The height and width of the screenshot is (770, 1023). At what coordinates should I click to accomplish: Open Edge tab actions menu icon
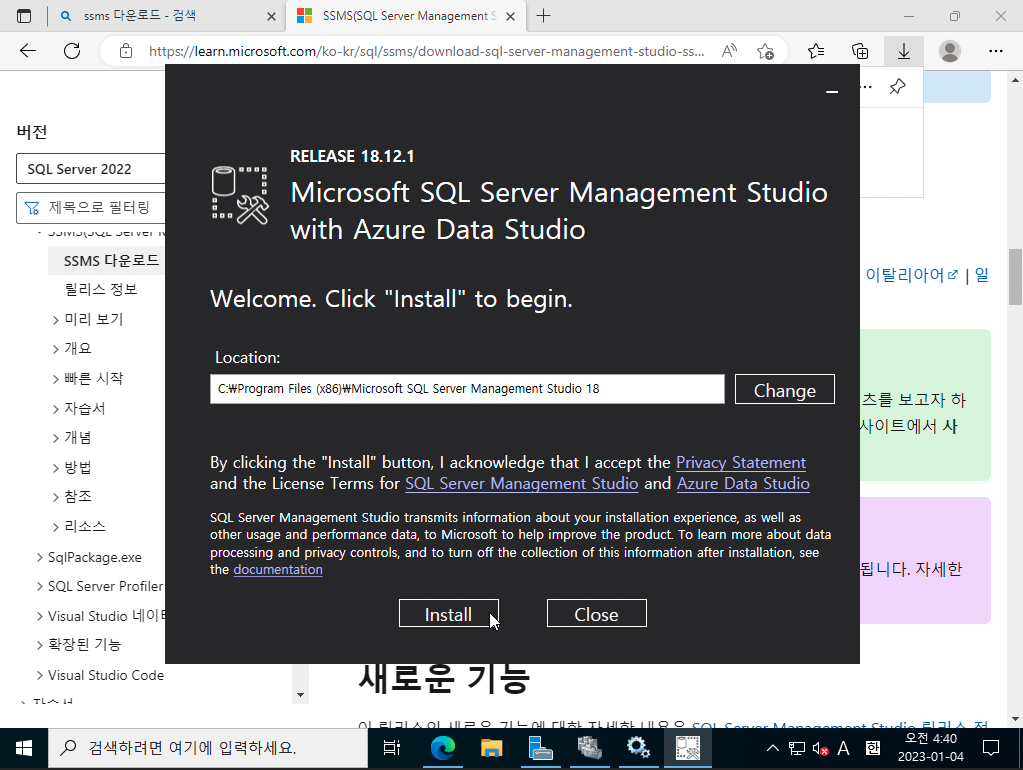(24, 16)
